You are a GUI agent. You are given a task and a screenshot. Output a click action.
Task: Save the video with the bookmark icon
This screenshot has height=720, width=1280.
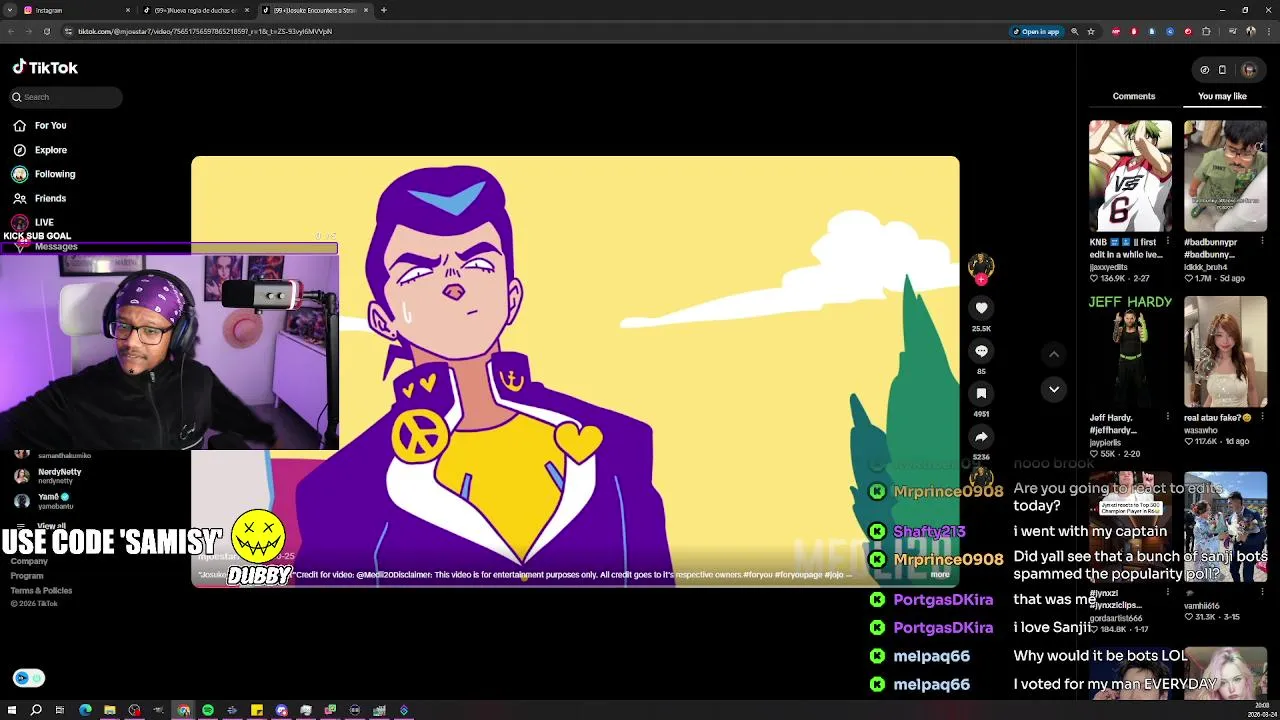pos(981,394)
